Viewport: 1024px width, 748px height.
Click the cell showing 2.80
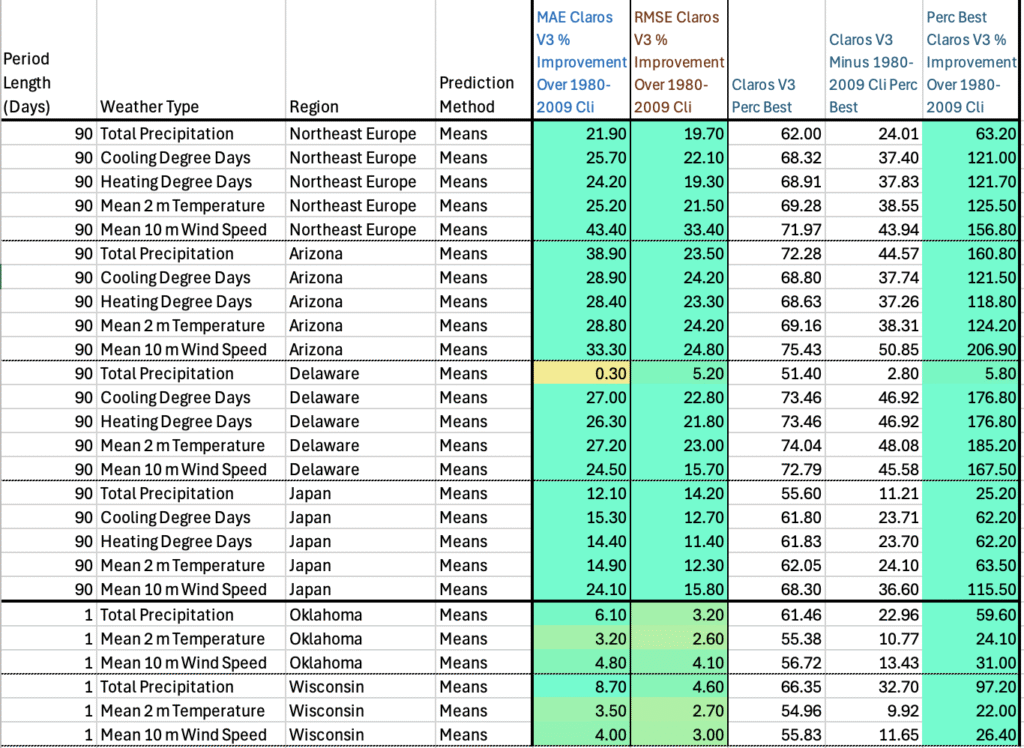874,374
